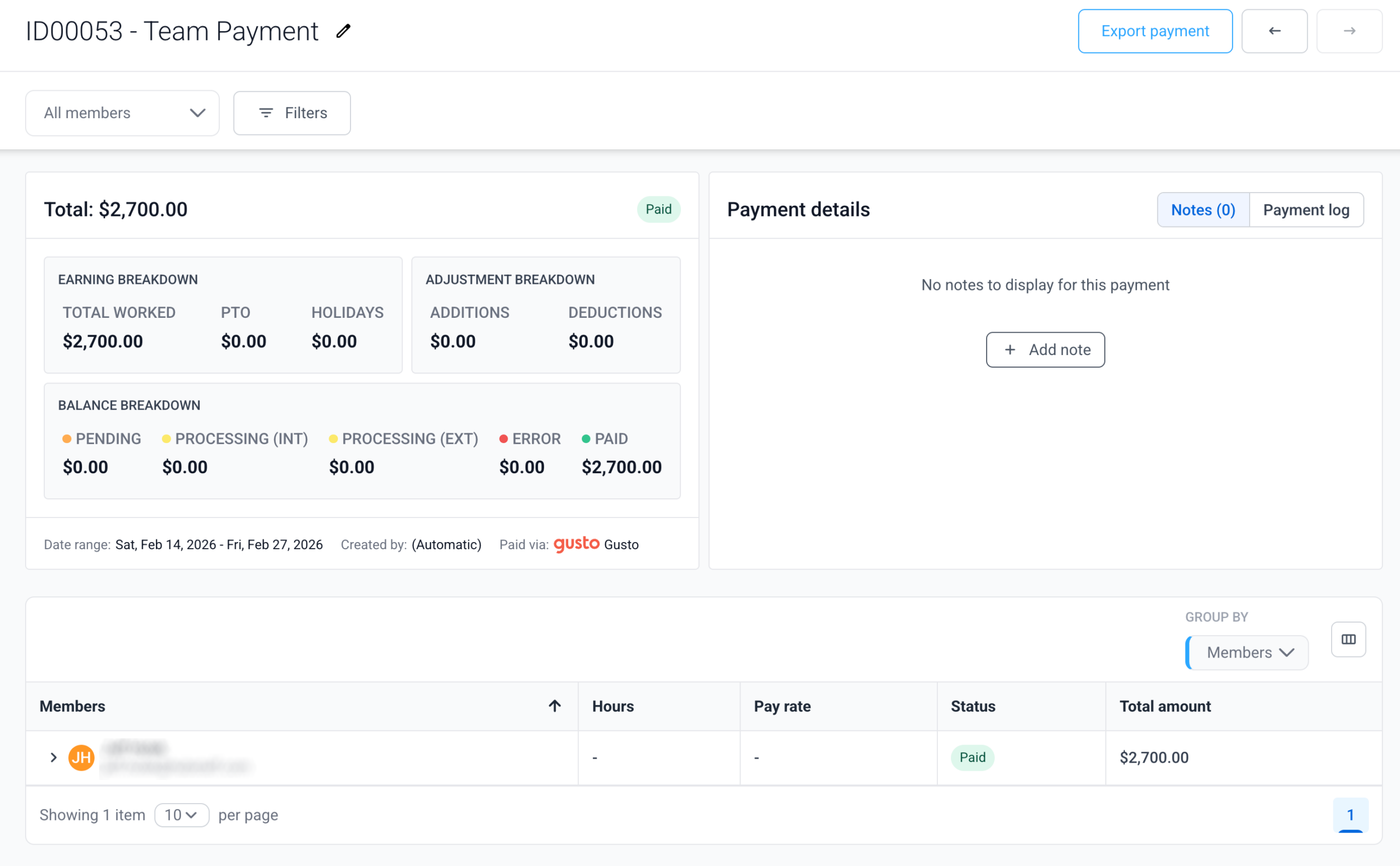Click the Export payment button
The height and width of the screenshot is (866, 1400).
click(x=1154, y=31)
